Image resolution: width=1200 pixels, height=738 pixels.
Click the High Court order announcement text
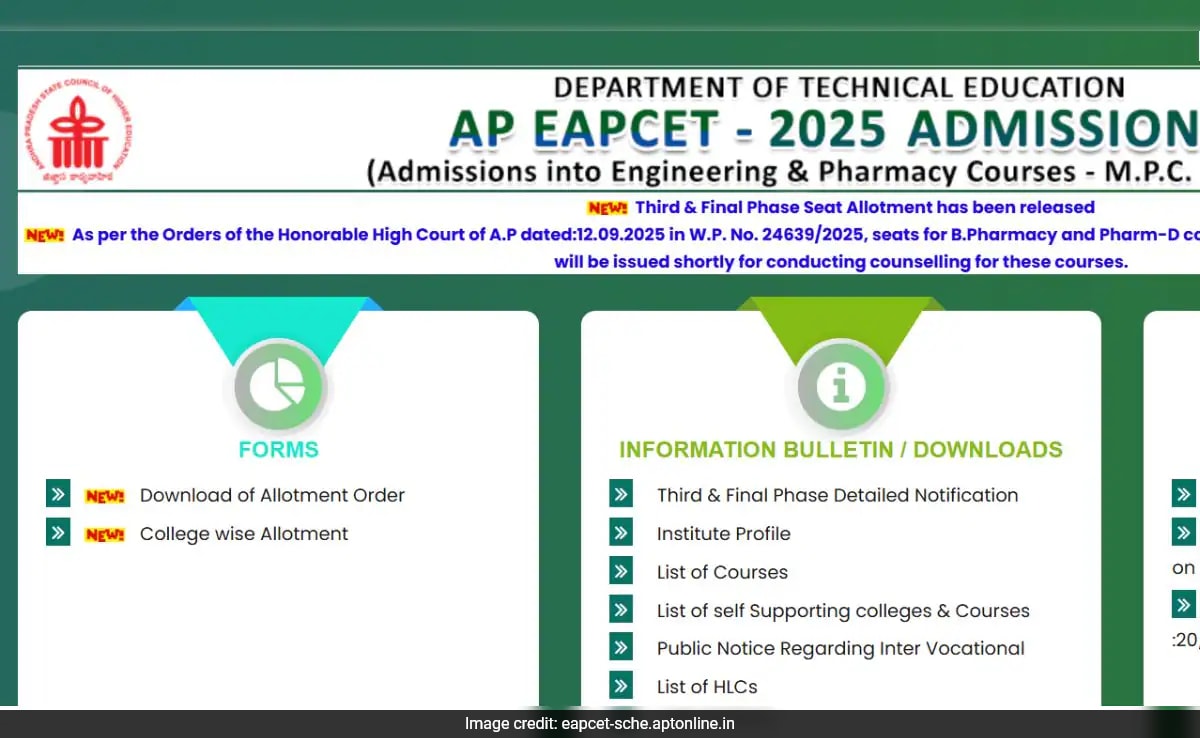pyautogui.click(x=600, y=234)
